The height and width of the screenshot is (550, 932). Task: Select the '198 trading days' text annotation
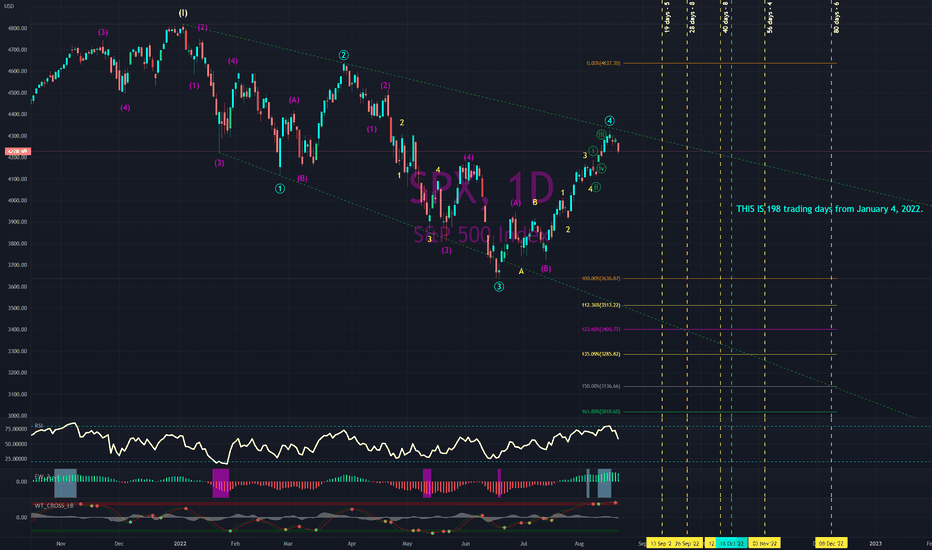pos(829,209)
